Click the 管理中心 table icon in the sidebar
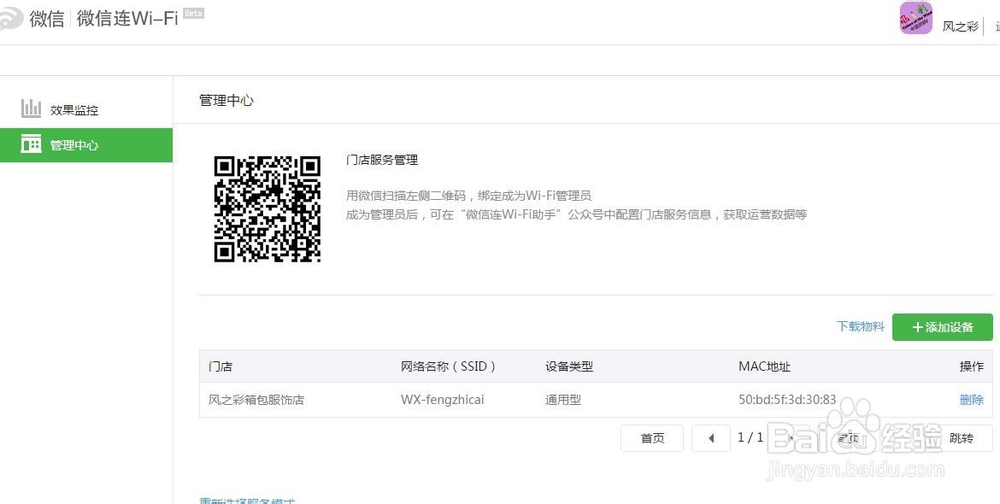 point(31,144)
